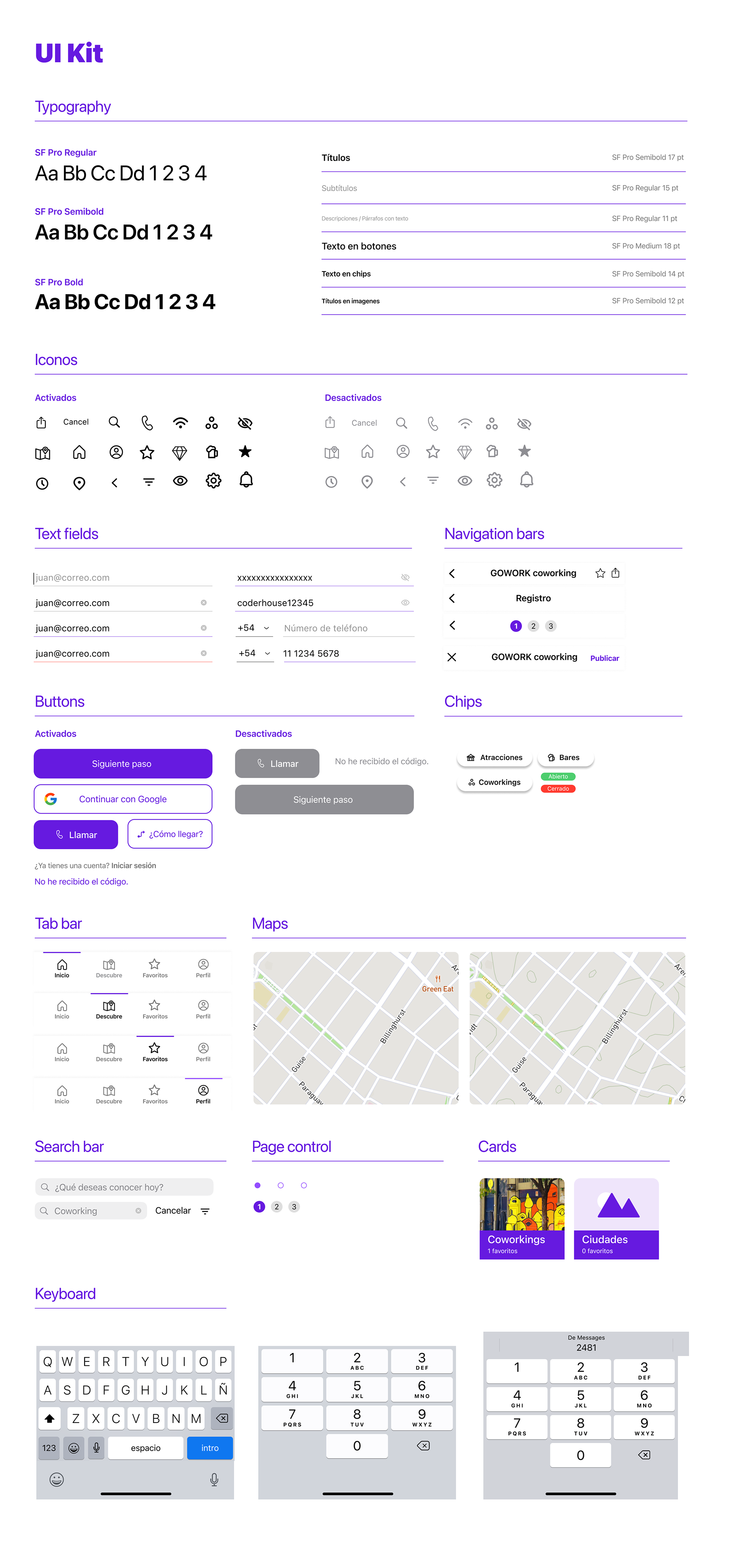Click the activated wifi icon
The height and width of the screenshot is (1568, 738).
(x=180, y=422)
